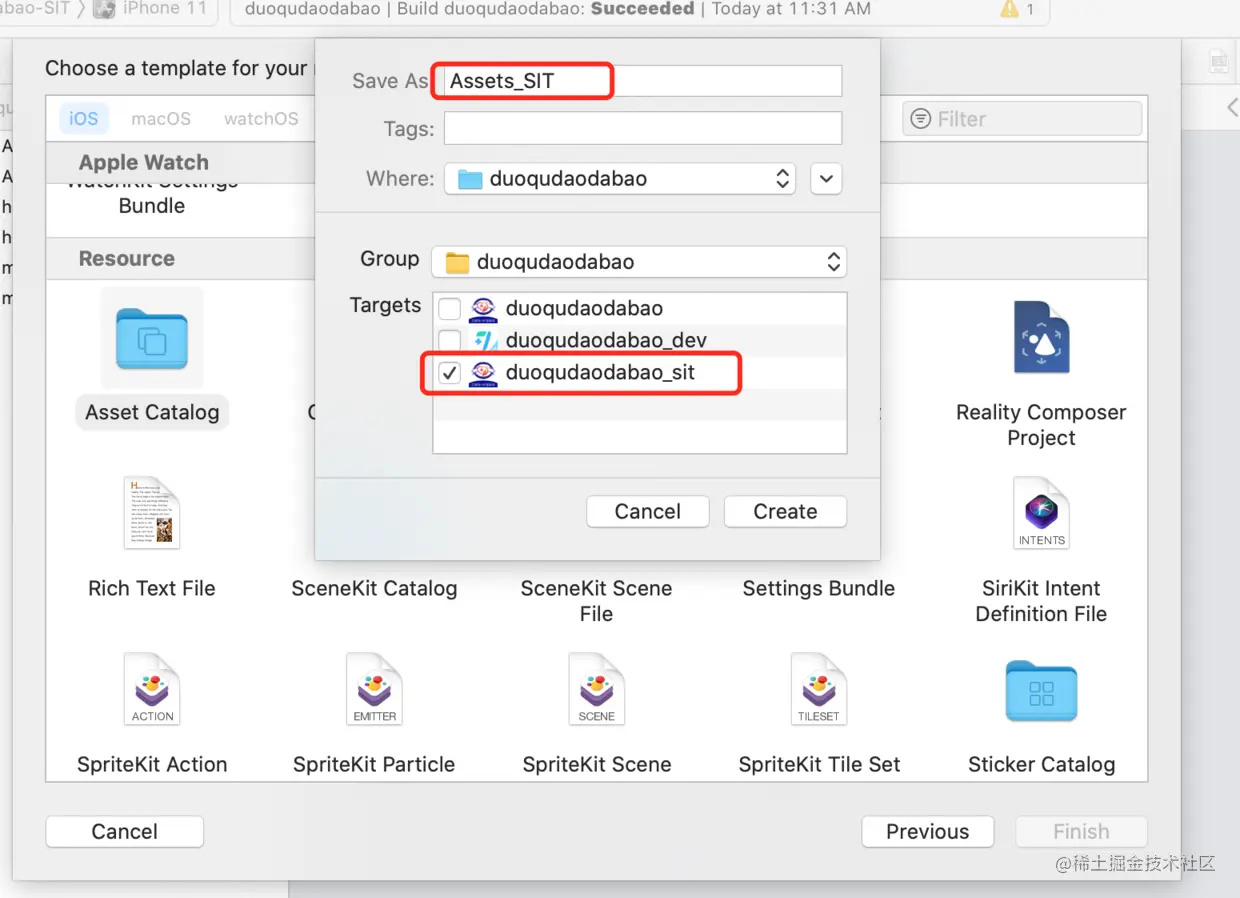Expand the save dialog with chevron button
1240x898 pixels.
826,179
